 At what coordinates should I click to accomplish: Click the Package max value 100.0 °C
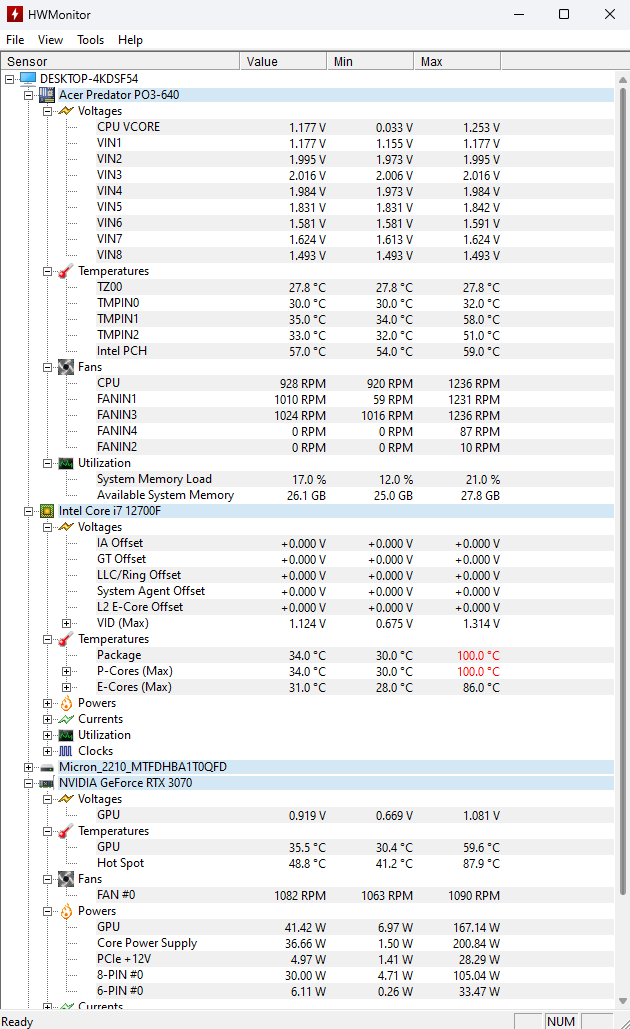(478, 656)
